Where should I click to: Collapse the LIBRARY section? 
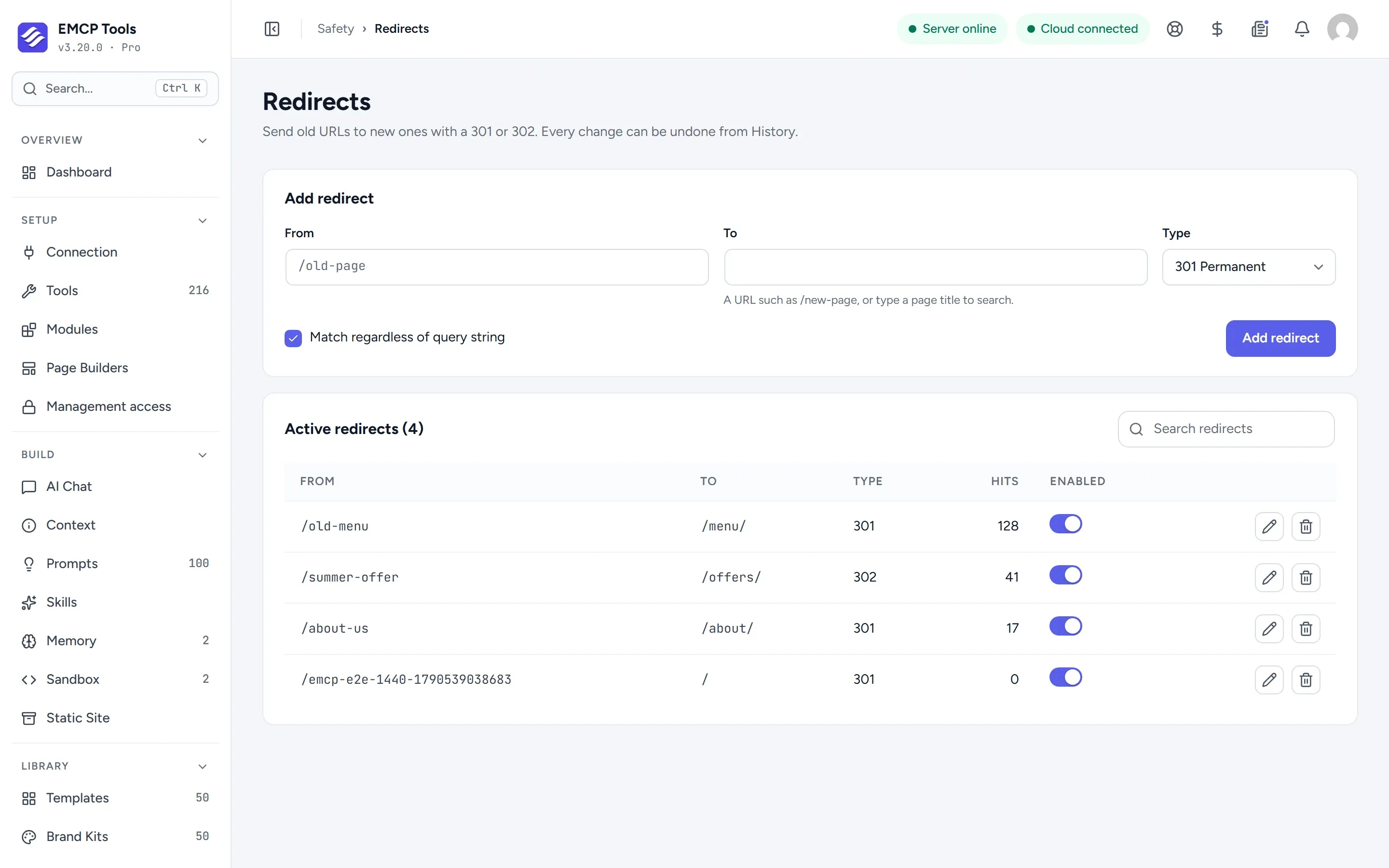tap(202, 766)
